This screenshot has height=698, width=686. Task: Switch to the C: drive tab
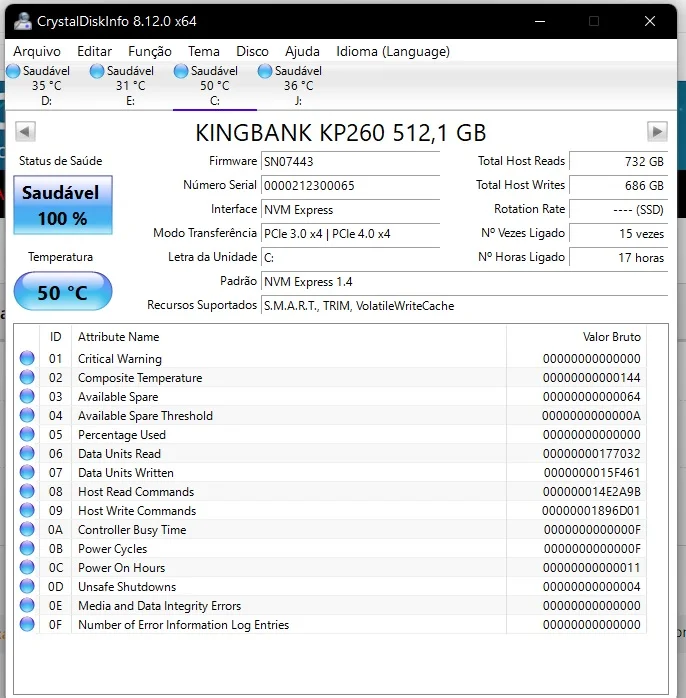coord(215,86)
